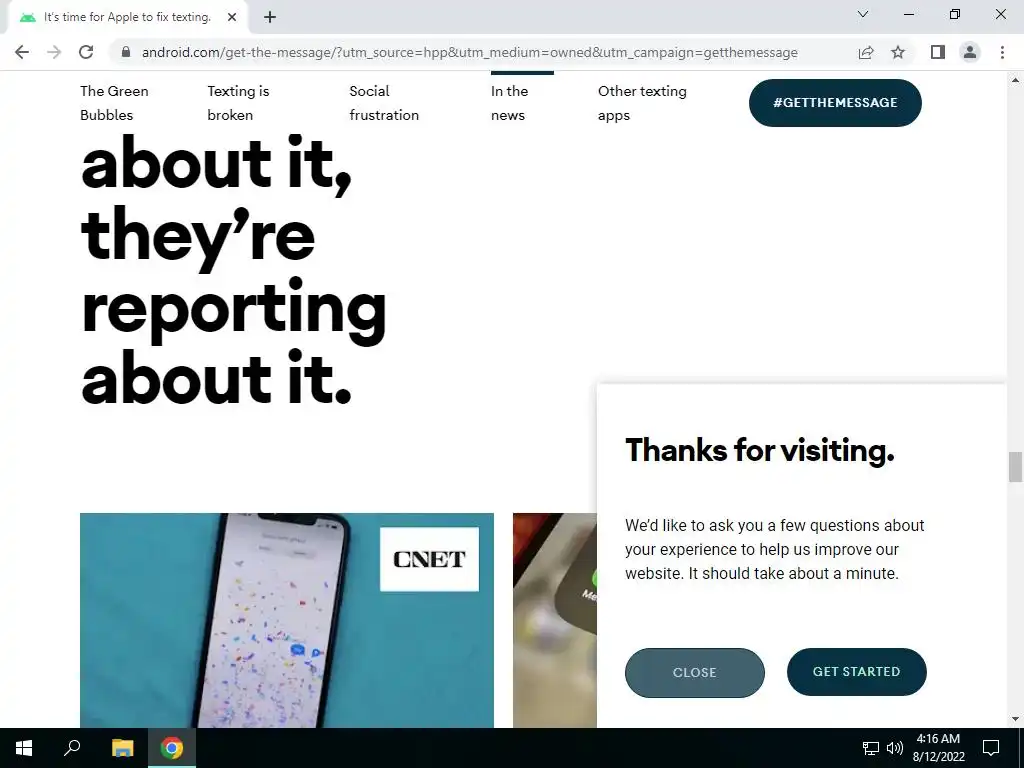Viewport: 1024px width, 768px height.
Task: Dismiss survey with the Close button
Action: pos(695,673)
